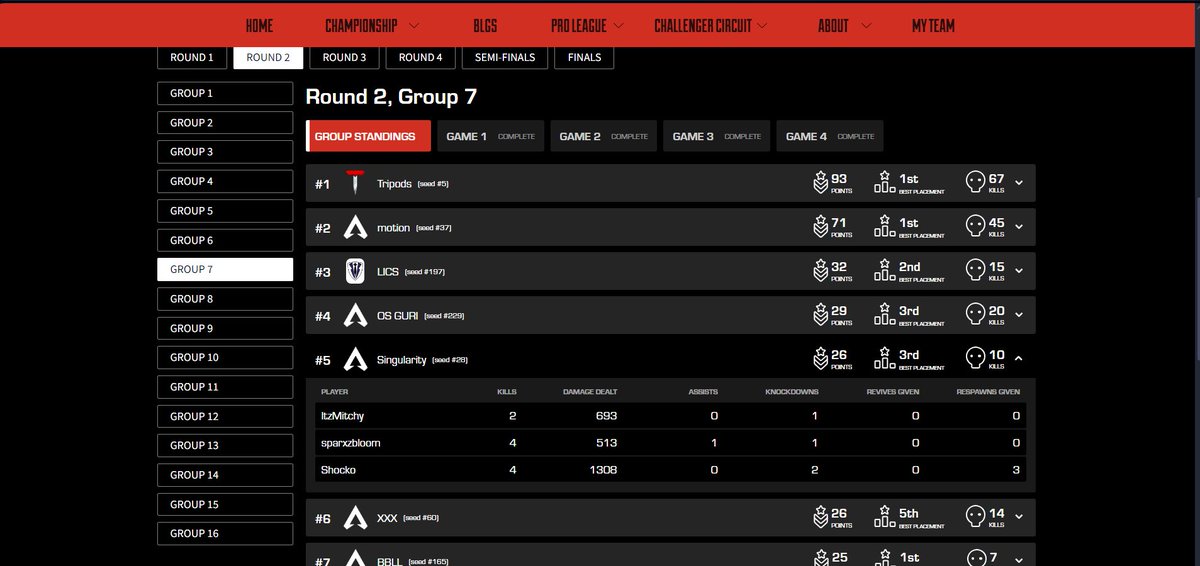Switch to the Round 4 tab
The height and width of the screenshot is (566, 1200).
pyautogui.click(x=420, y=57)
